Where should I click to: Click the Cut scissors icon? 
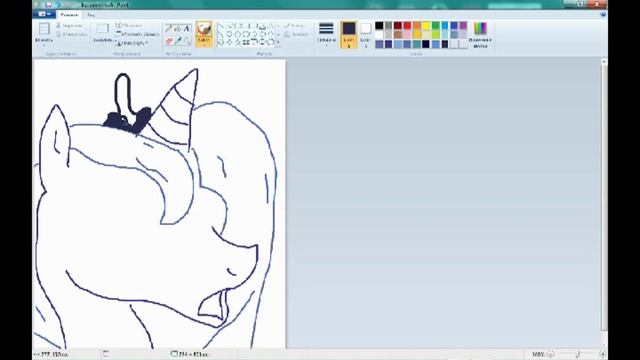58,25
